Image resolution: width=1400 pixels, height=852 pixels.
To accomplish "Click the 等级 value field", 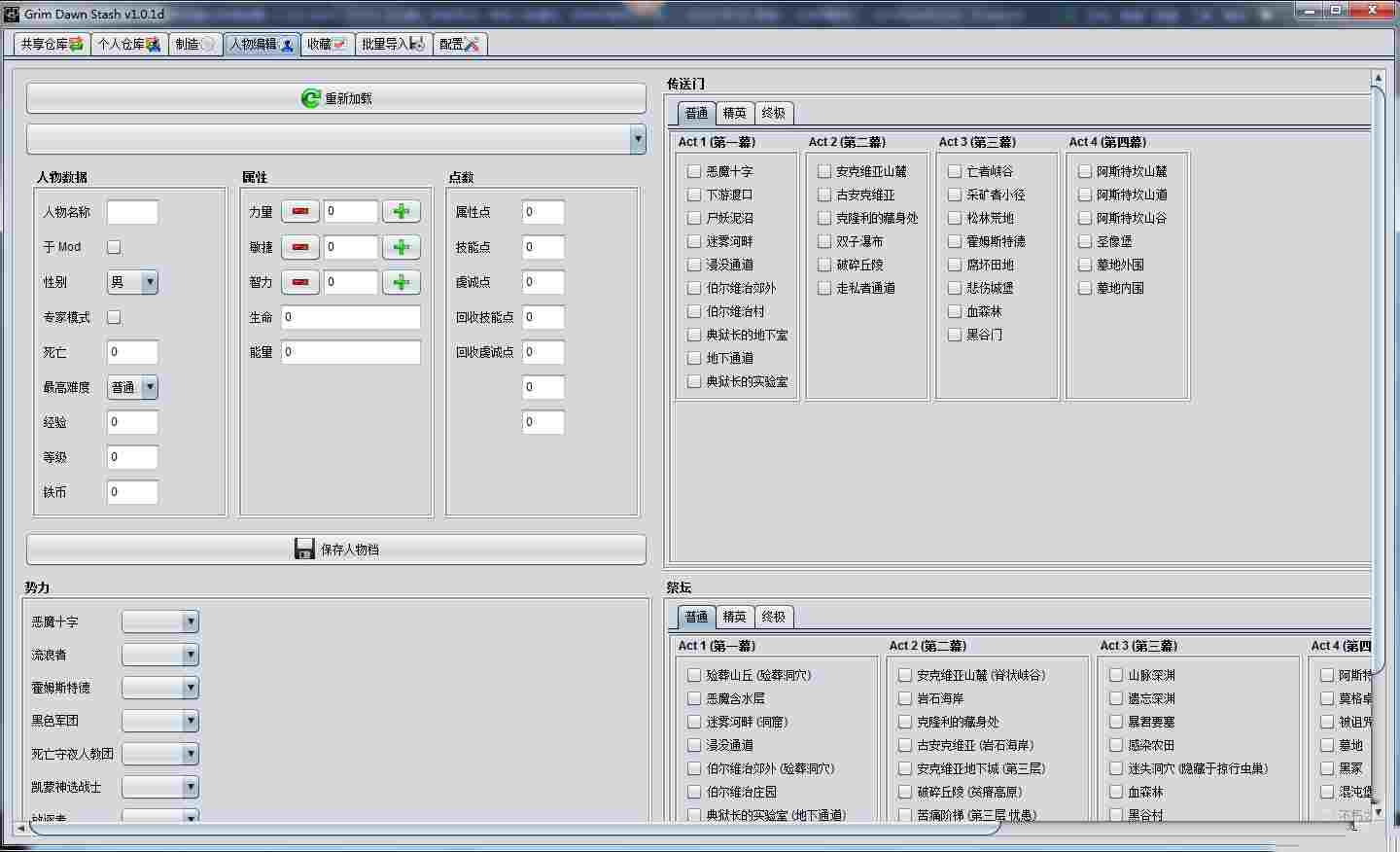I will pyautogui.click(x=132, y=457).
